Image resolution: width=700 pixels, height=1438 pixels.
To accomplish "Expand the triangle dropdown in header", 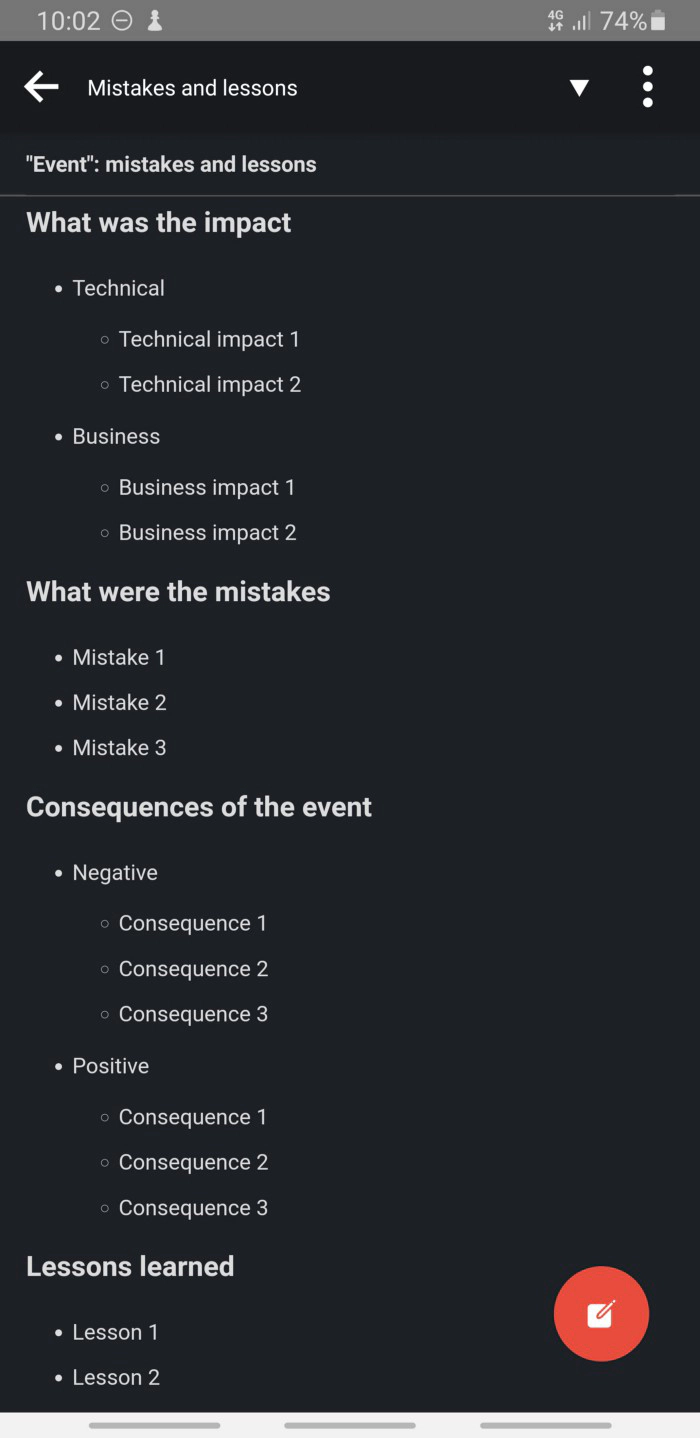I will click(579, 88).
